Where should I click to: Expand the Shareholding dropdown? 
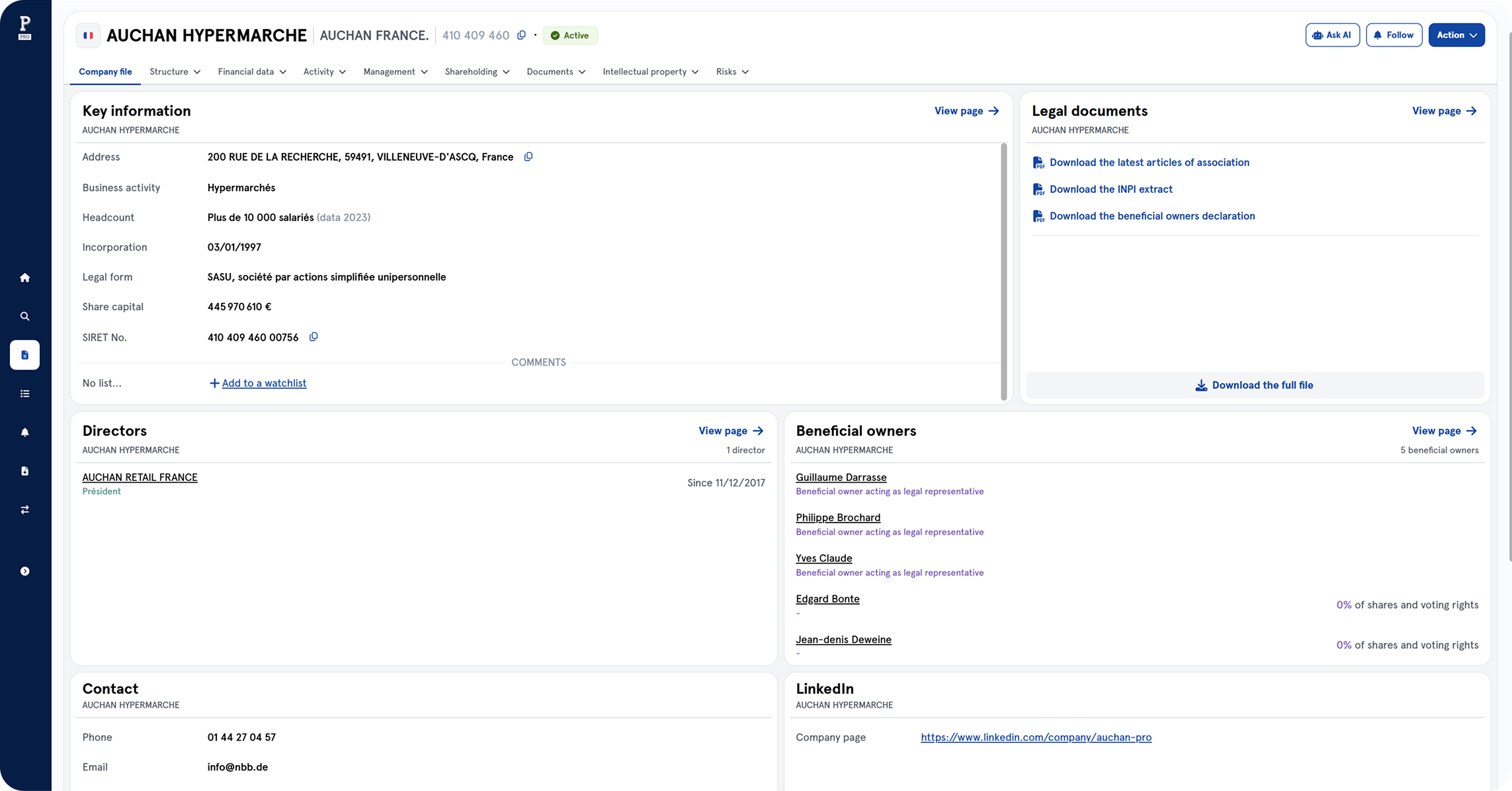point(477,71)
